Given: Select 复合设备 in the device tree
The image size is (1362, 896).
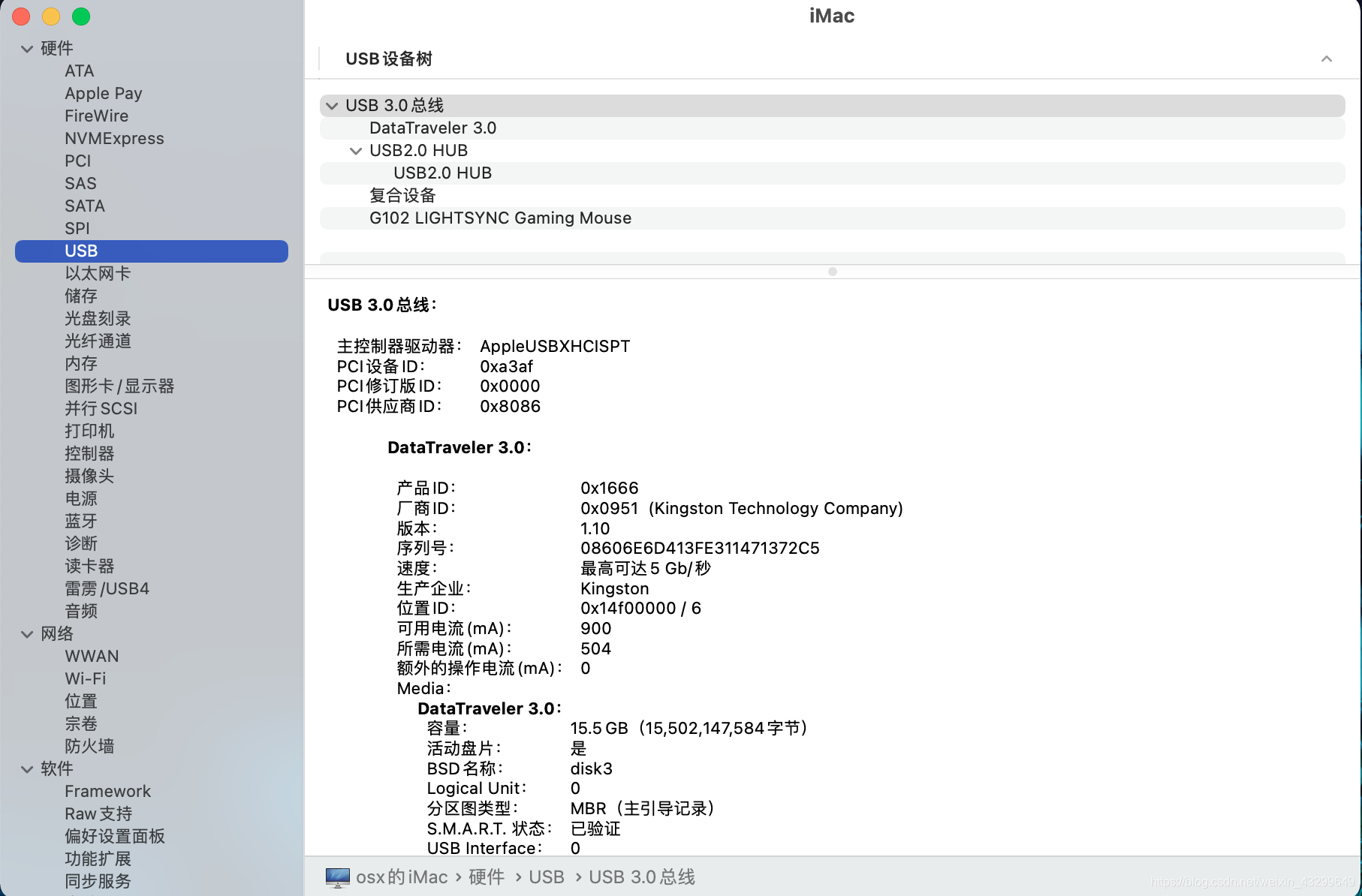Looking at the screenshot, I should pyautogui.click(x=832, y=196).
